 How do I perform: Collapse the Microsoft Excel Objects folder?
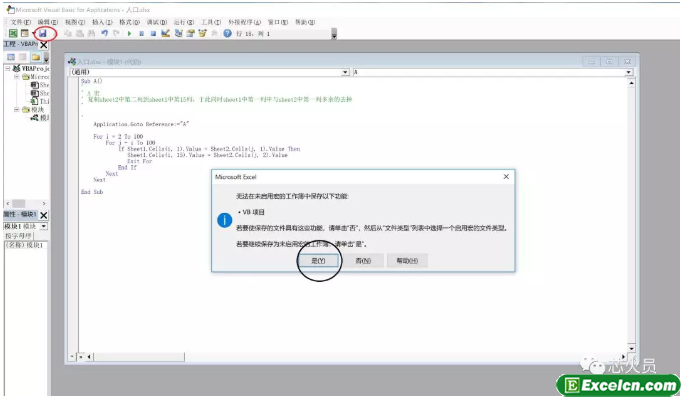pos(17,76)
